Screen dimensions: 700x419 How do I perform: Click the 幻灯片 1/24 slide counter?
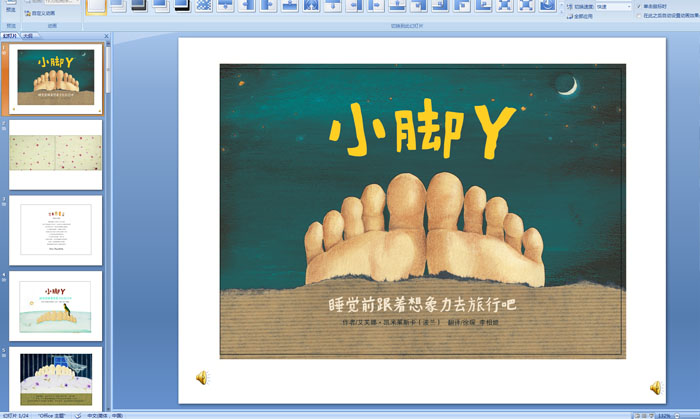(x=16, y=415)
